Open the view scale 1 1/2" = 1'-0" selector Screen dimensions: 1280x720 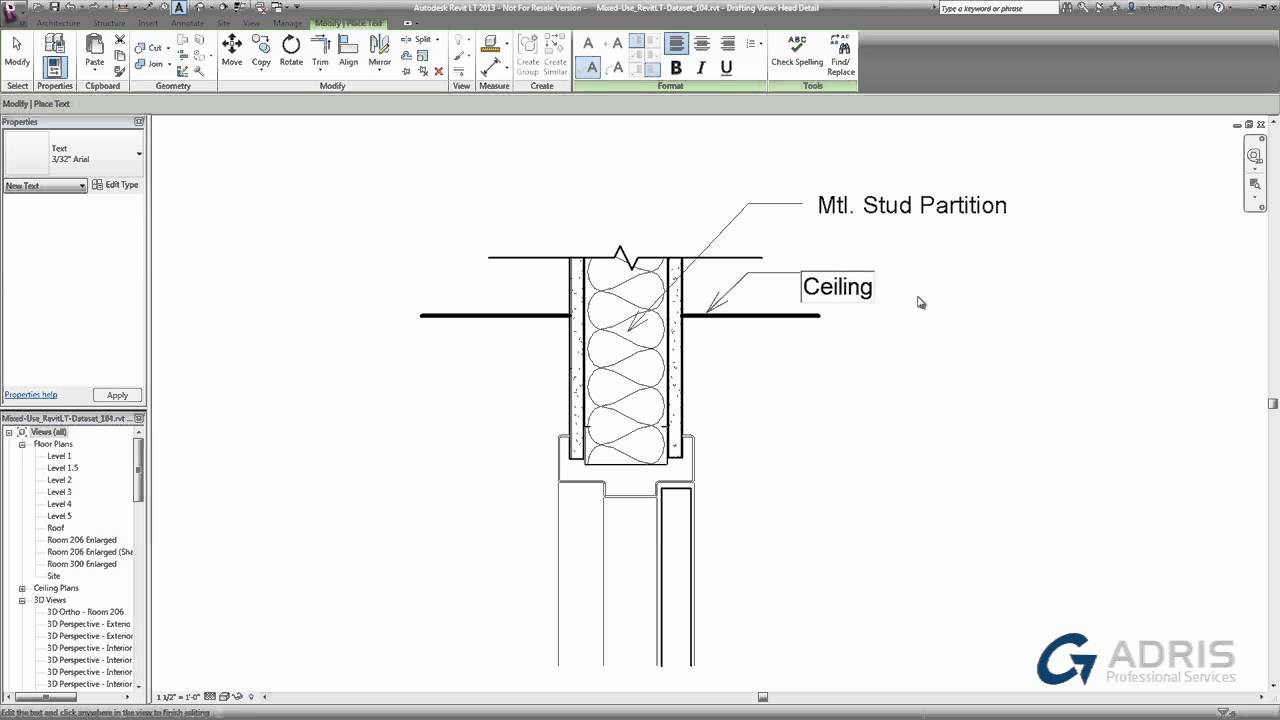tap(178, 696)
